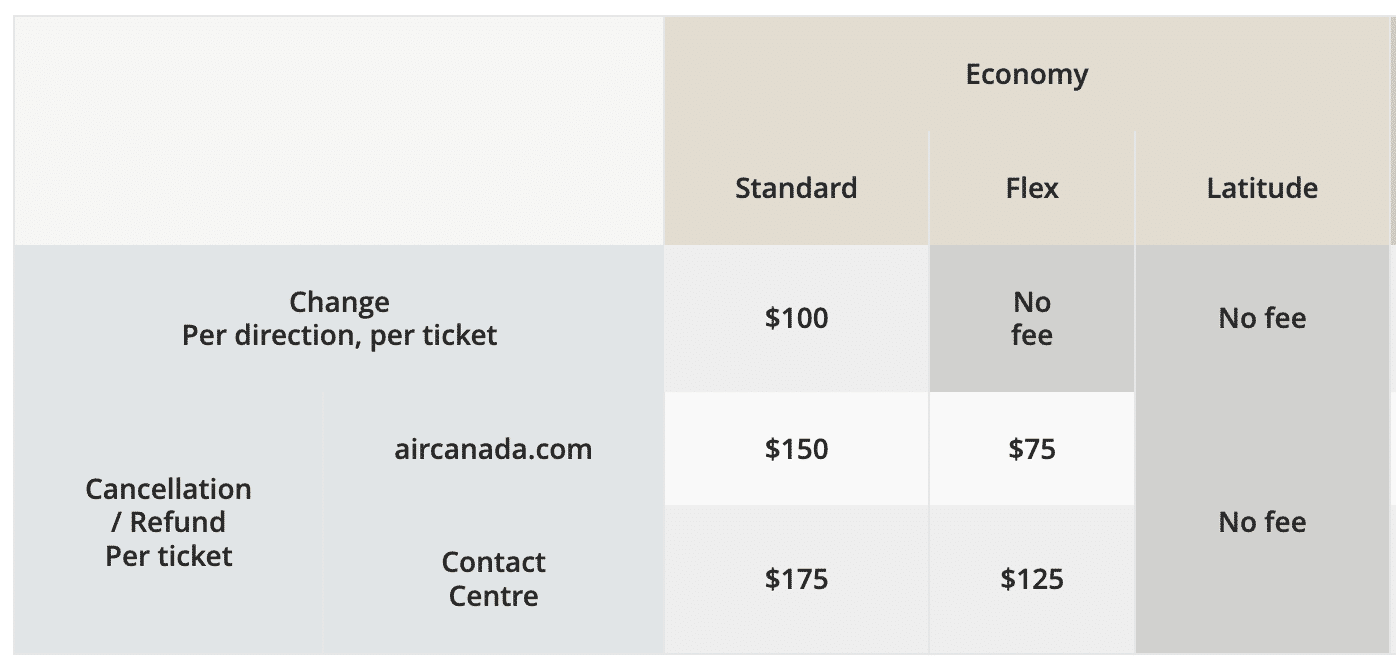Image resolution: width=1396 pixels, height=662 pixels.
Task: Click the $75 Flex cancellation fee
Action: tap(1032, 449)
